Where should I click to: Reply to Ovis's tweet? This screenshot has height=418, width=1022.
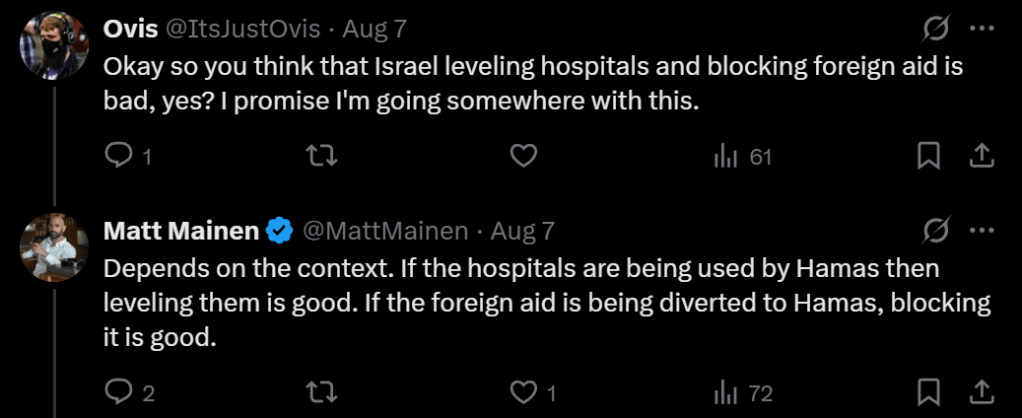(x=120, y=155)
